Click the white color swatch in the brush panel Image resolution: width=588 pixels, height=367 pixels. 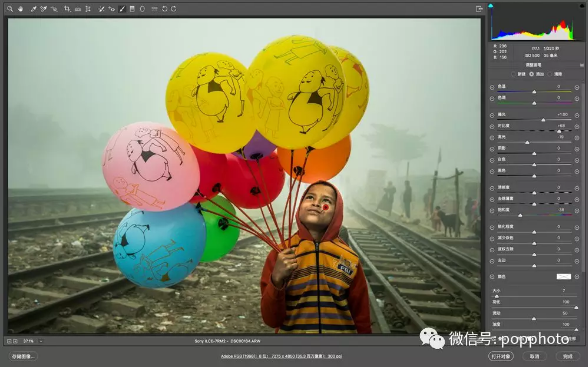coord(564,277)
